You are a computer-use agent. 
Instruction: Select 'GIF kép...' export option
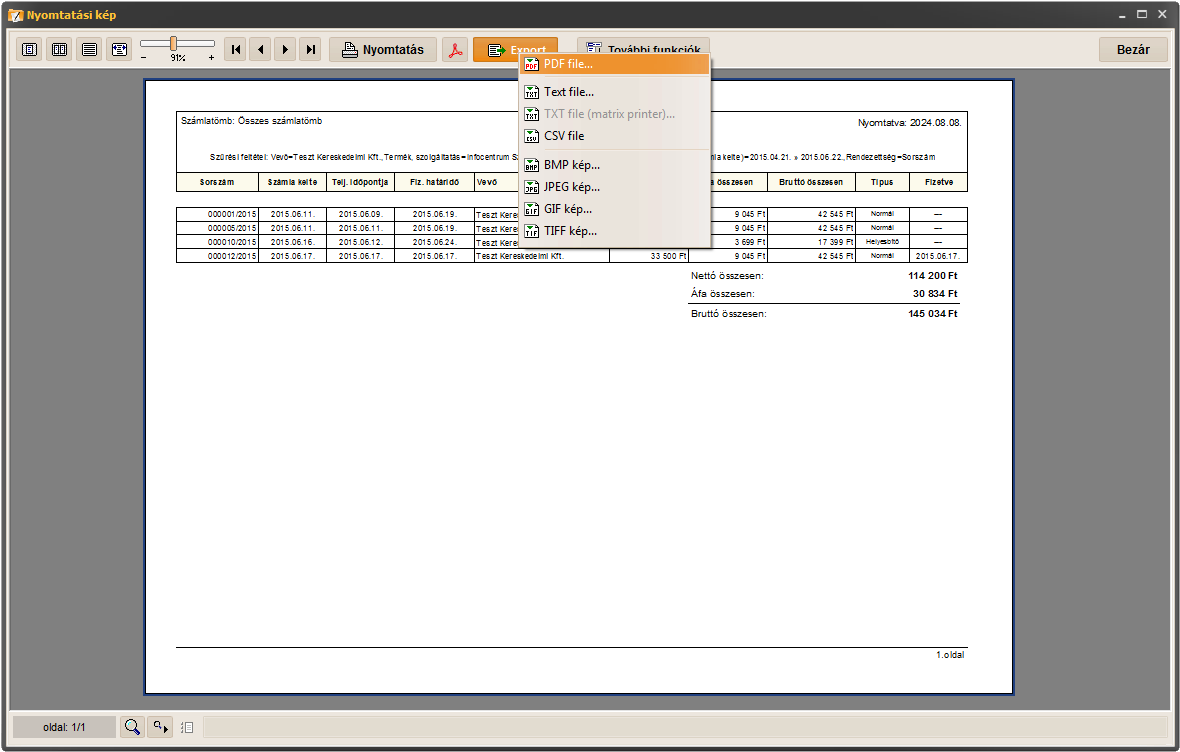[x=616, y=209]
